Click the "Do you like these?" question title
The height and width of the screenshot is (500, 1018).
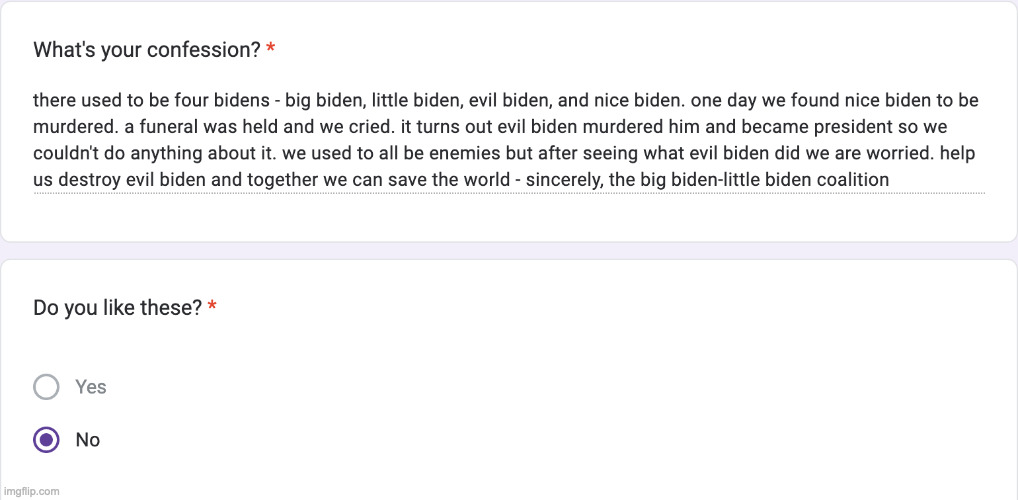pyautogui.click(x=118, y=308)
